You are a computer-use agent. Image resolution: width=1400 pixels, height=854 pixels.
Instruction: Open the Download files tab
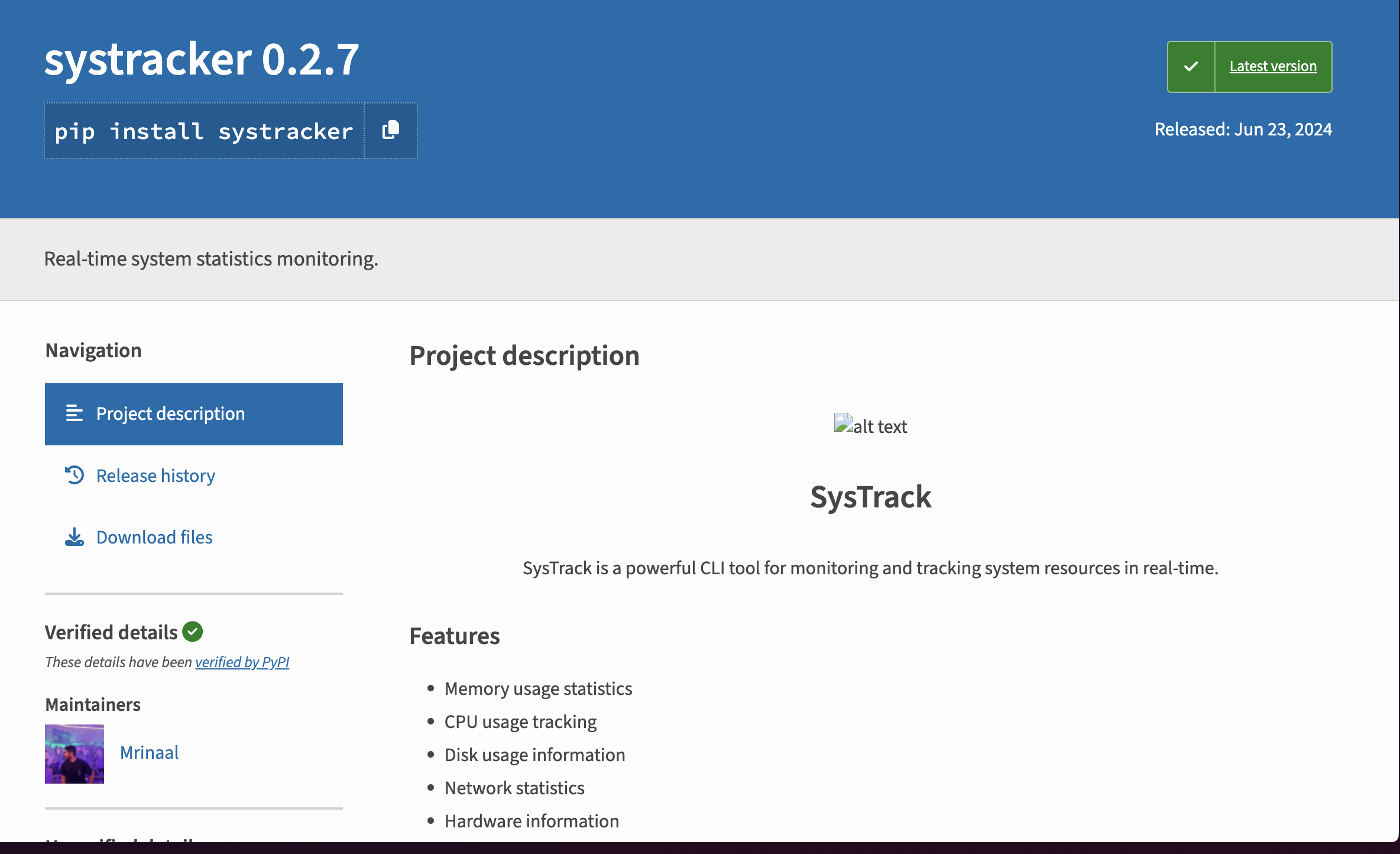coord(154,537)
